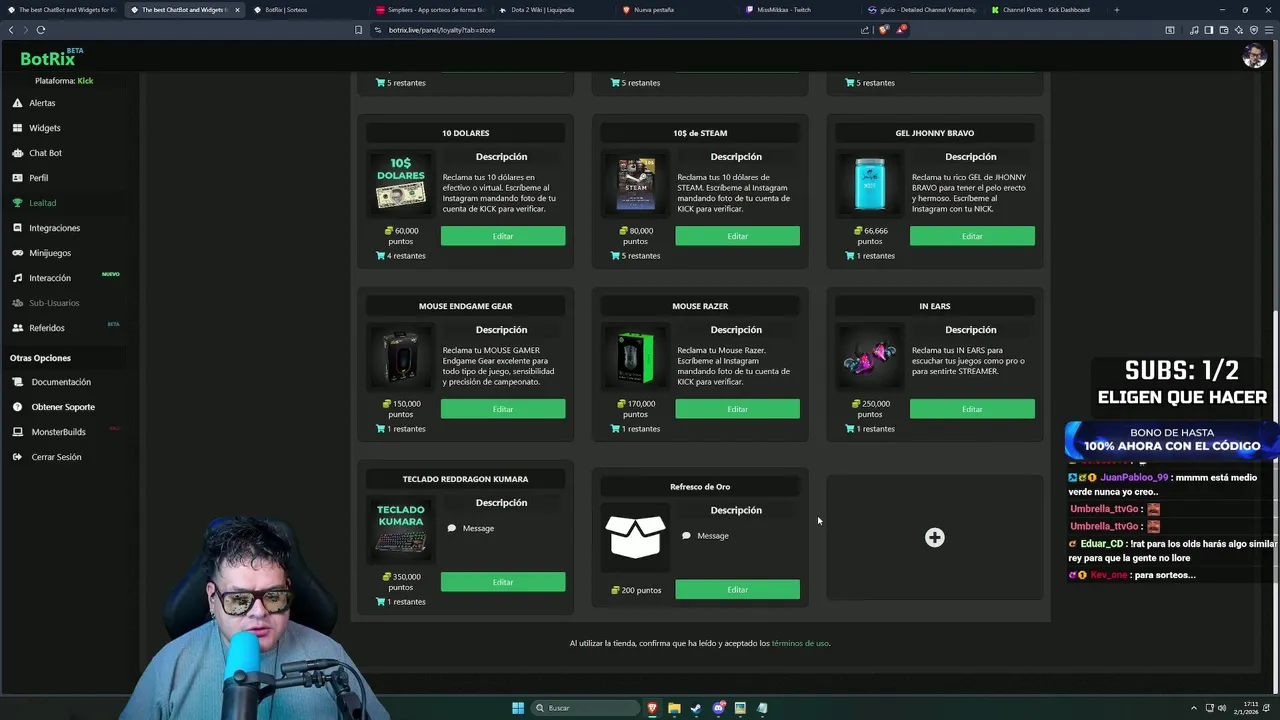Screen dimensions: 1280x720
Task: Add a new store item with plus
Action: [934, 538]
